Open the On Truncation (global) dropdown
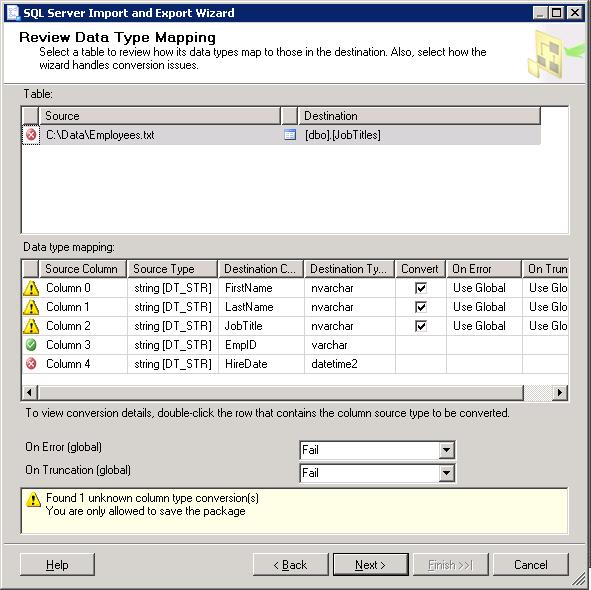 click(446, 473)
